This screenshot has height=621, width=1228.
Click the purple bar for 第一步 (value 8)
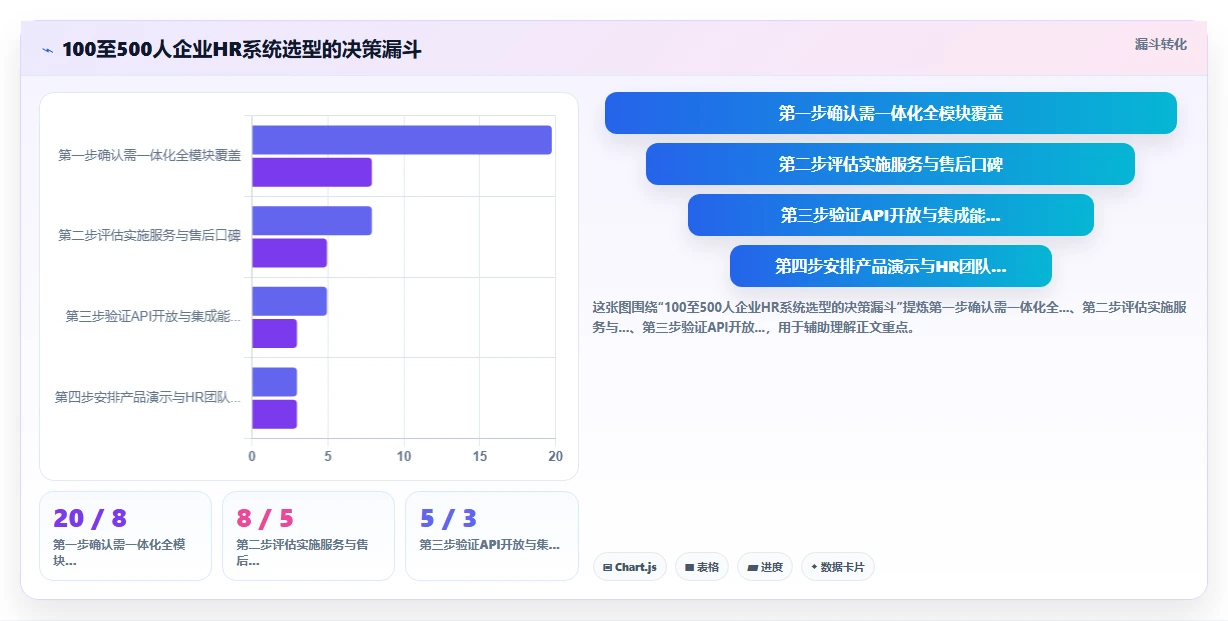[311, 172]
